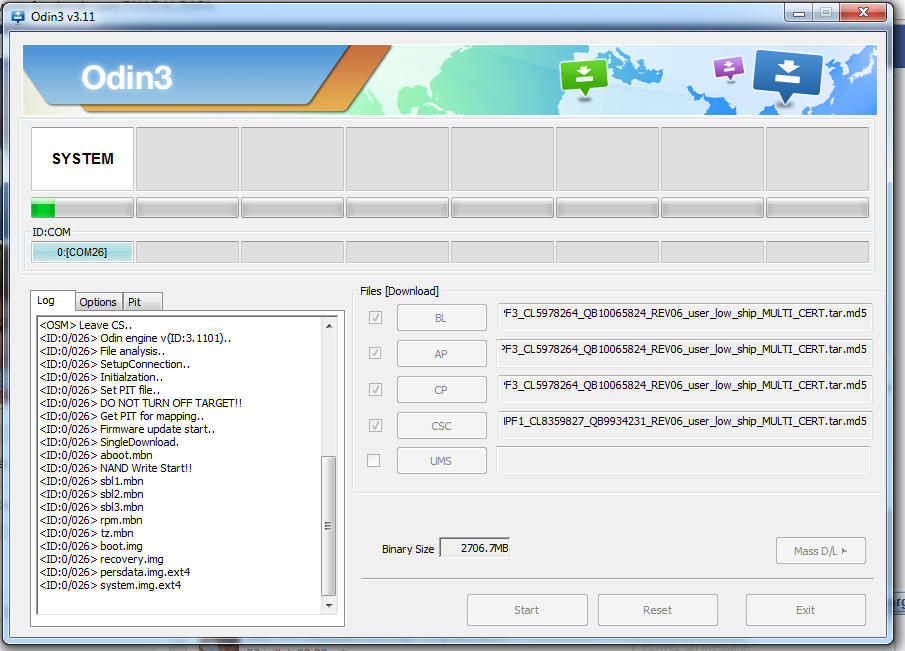This screenshot has height=651, width=905.
Task: Click the green download icon in banner
Action: point(584,77)
